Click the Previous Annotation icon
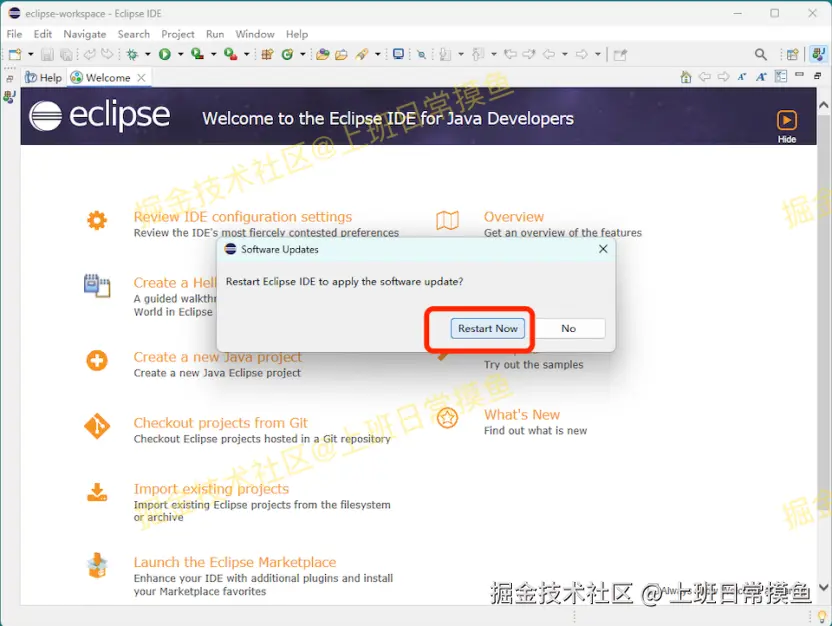Image resolution: width=832 pixels, height=626 pixels. pos(478,54)
